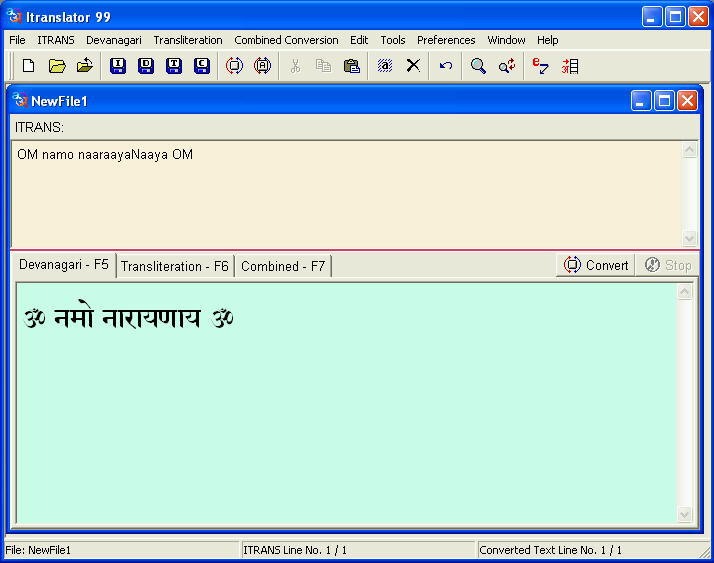Open the ITRANS menu

[x=56, y=40]
